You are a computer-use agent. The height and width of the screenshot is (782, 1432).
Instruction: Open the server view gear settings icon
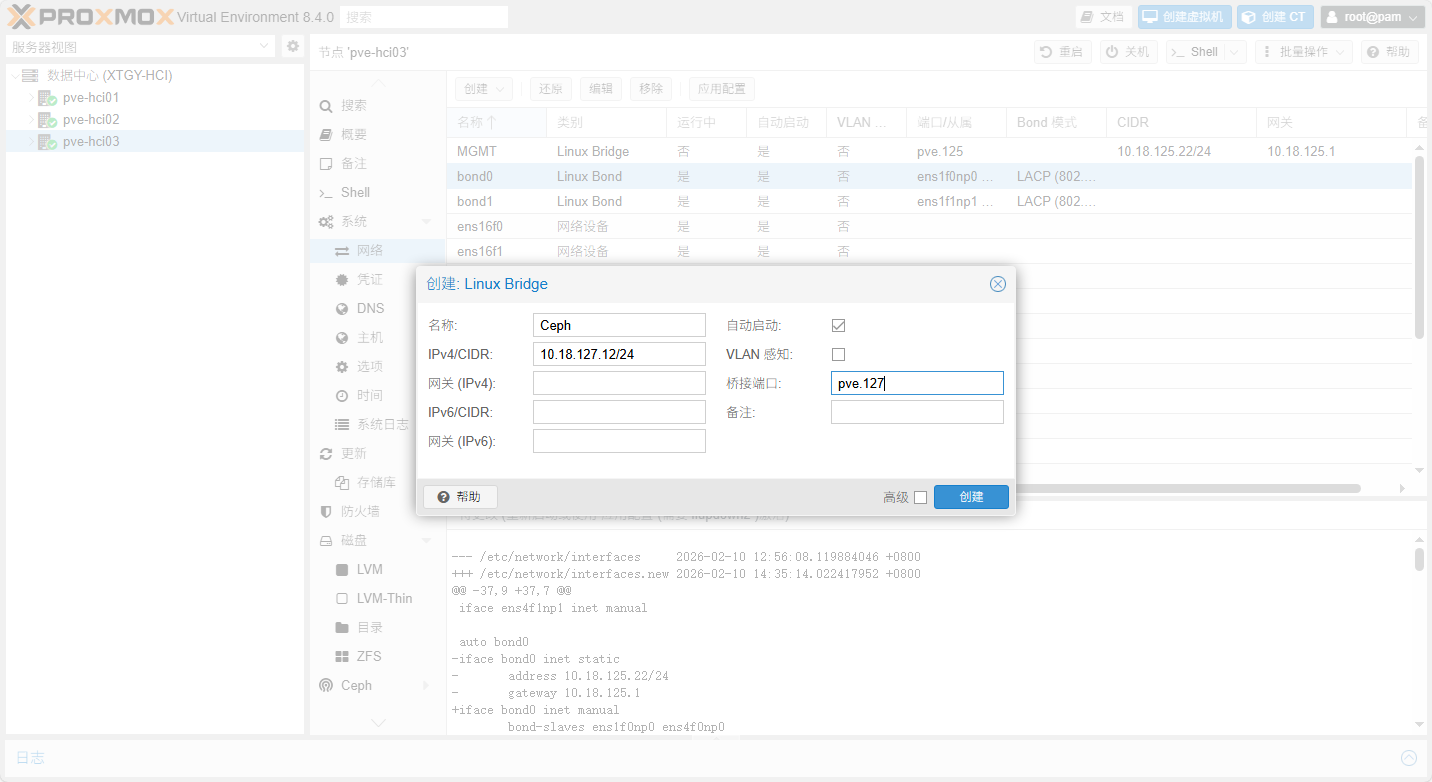(x=292, y=46)
